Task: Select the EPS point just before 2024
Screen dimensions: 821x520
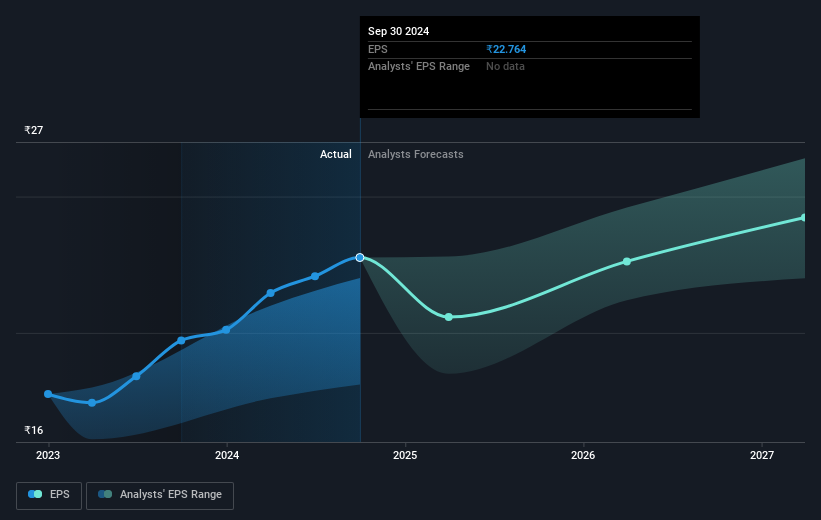Action: point(181,340)
